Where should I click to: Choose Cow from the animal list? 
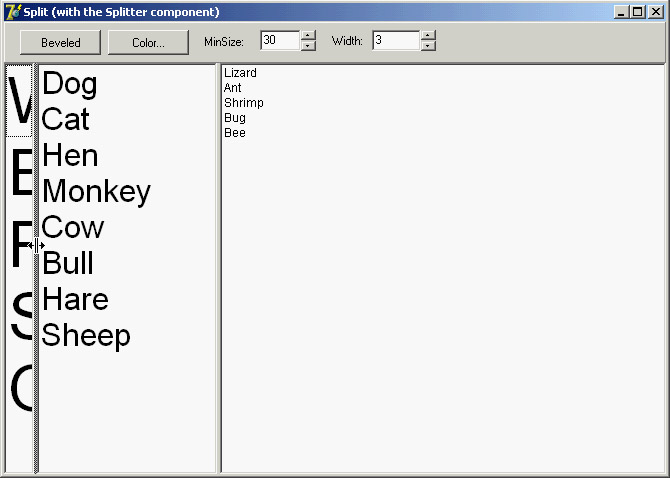pyautogui.click(x=73, y=227)
